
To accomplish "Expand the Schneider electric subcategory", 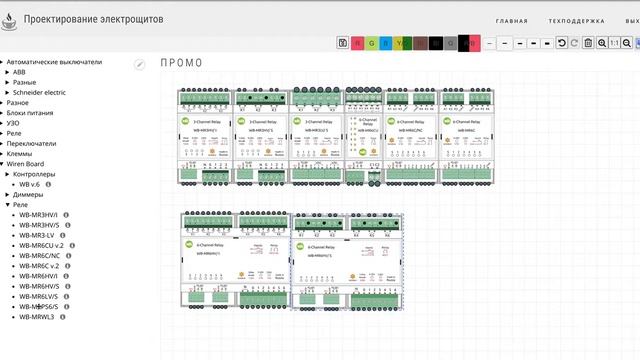I will 7,93.
